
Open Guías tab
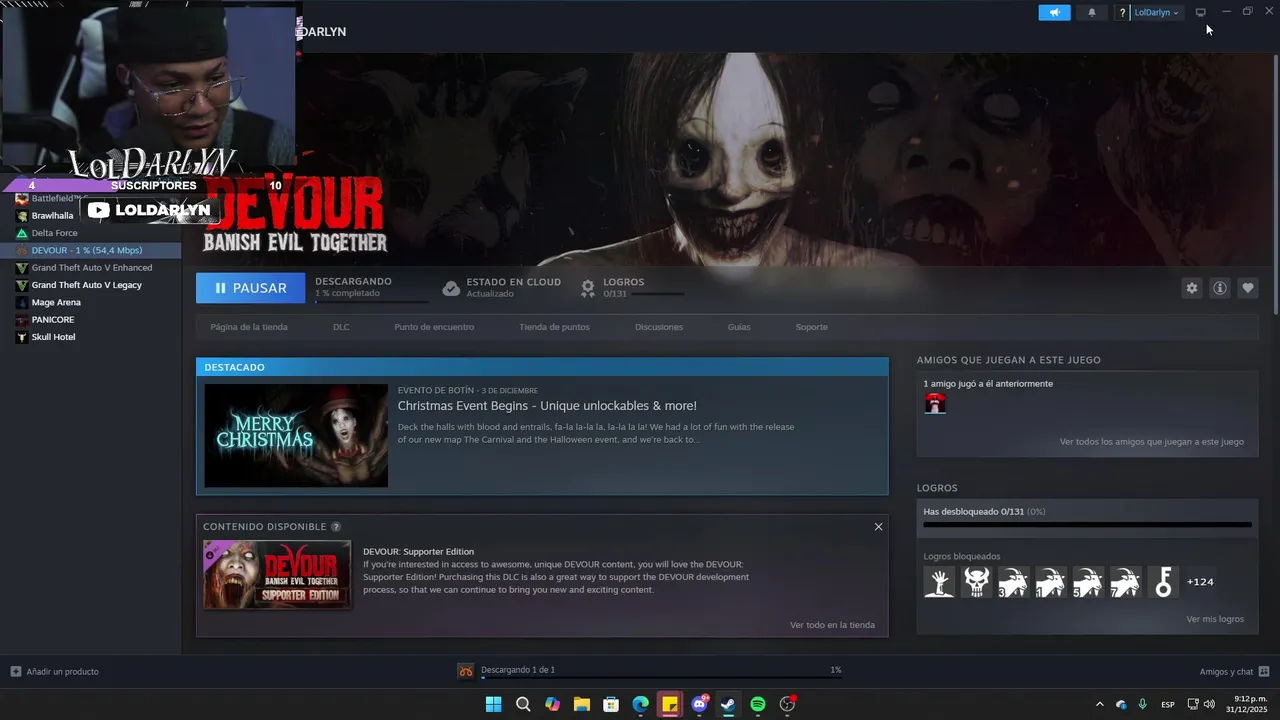[x=739, y=327]
